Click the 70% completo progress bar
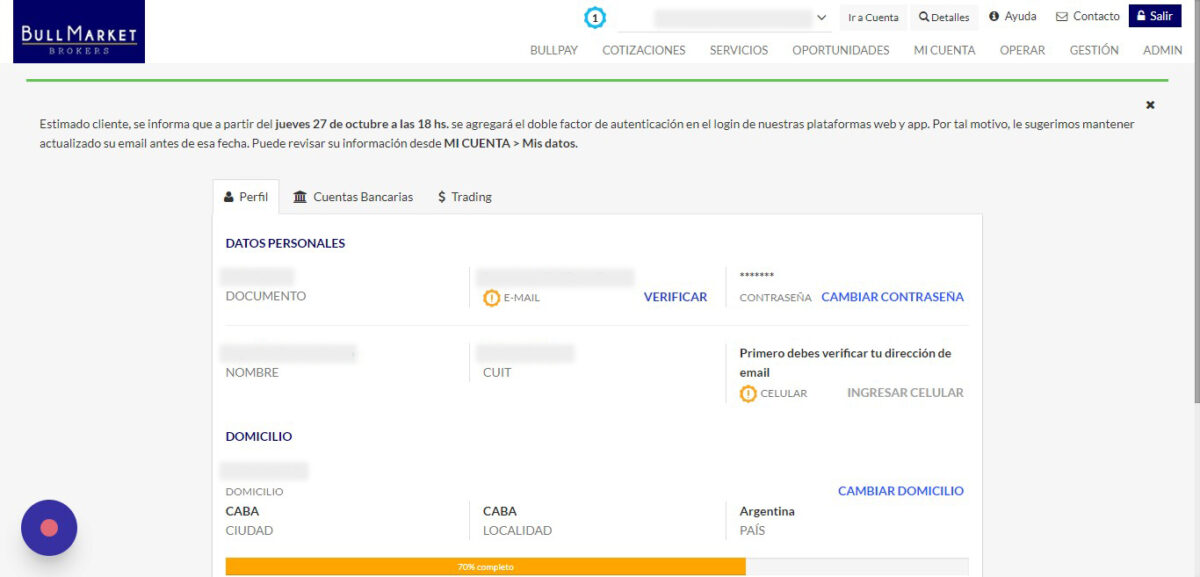The width and height of the screenshot is (1200, 577). tap(486, 566)
